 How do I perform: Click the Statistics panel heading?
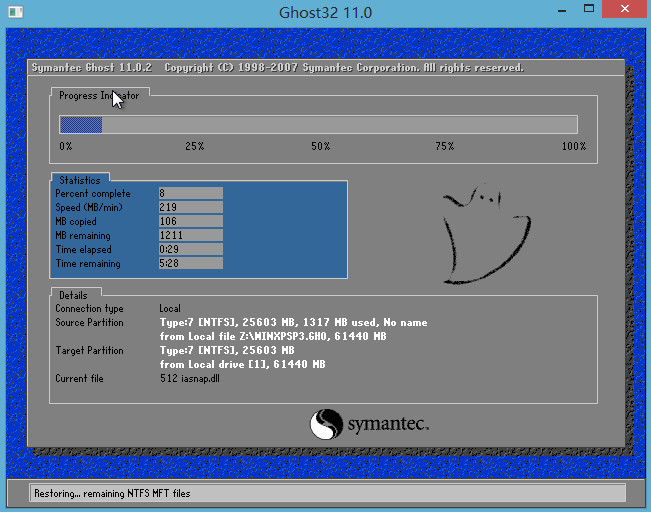click(79, 181)
